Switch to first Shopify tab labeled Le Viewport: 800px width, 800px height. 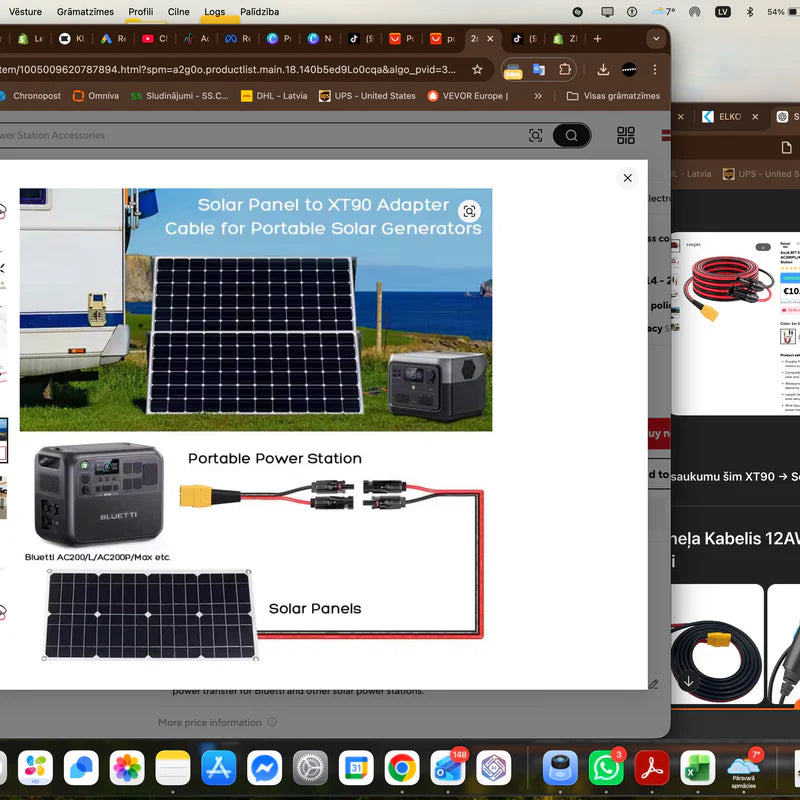tap(31, 39)
